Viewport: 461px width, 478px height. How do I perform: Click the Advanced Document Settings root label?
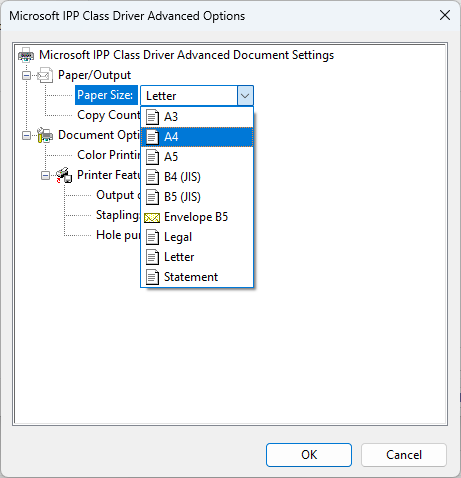[x=186, y=55]
